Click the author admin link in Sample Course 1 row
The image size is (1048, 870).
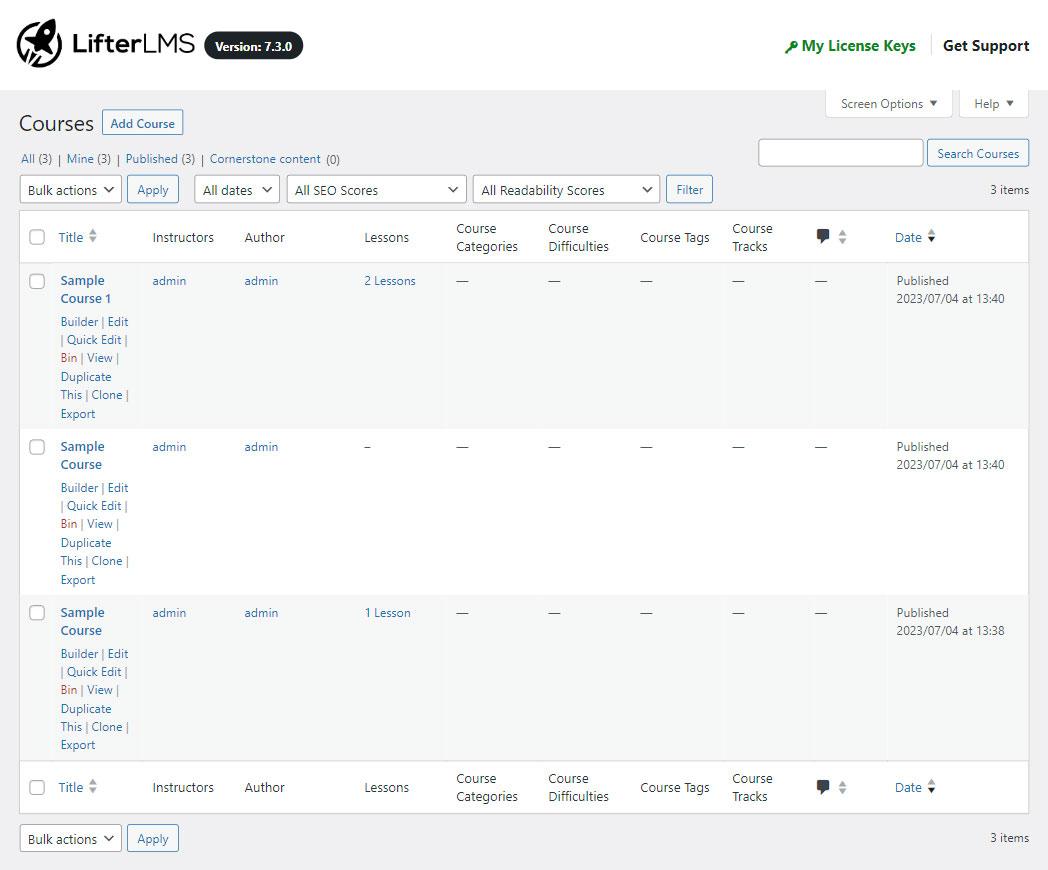(x=261, y=281)
